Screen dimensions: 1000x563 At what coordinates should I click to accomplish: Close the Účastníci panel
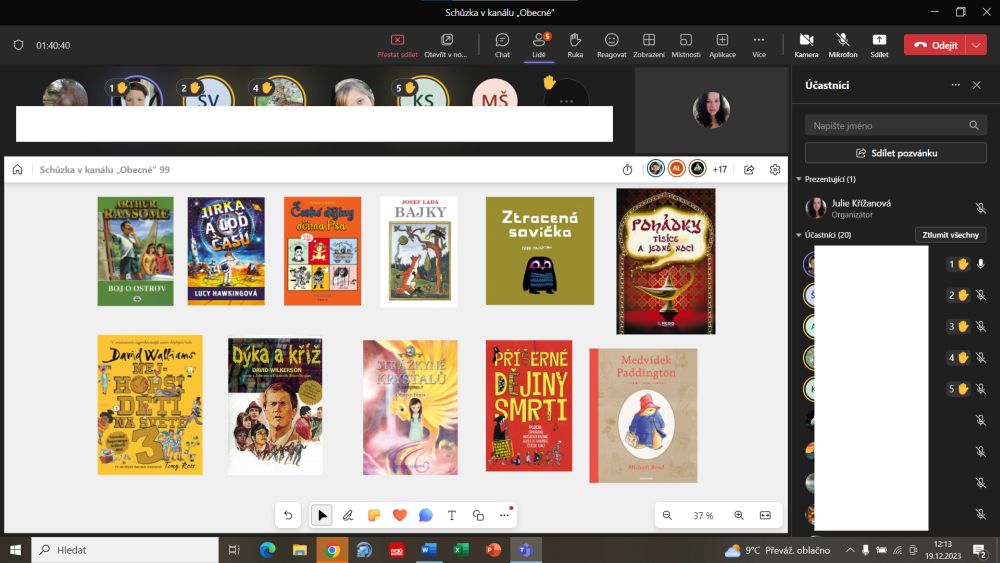point(976,85)
